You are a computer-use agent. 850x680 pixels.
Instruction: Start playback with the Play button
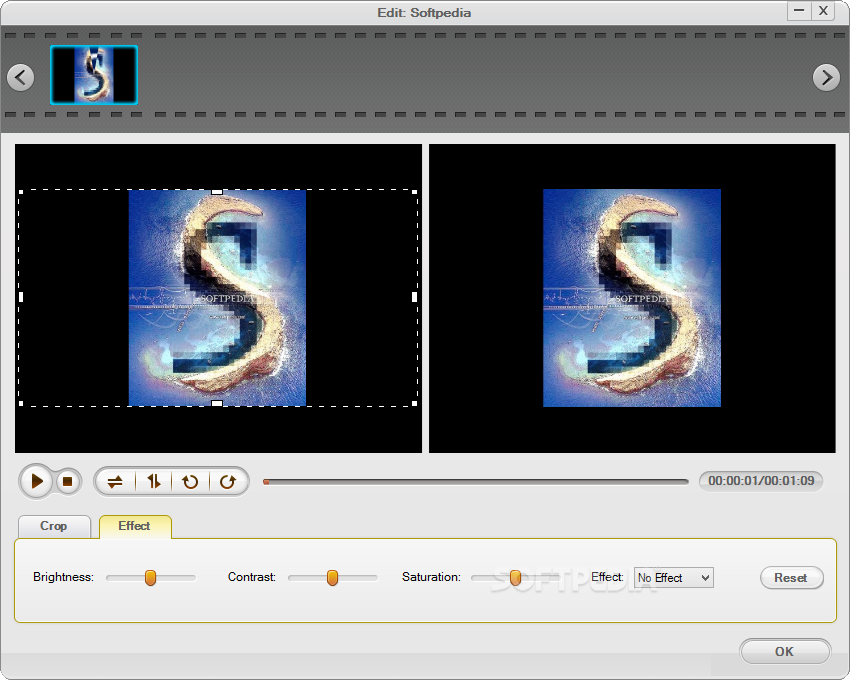[x=36, y=481]
